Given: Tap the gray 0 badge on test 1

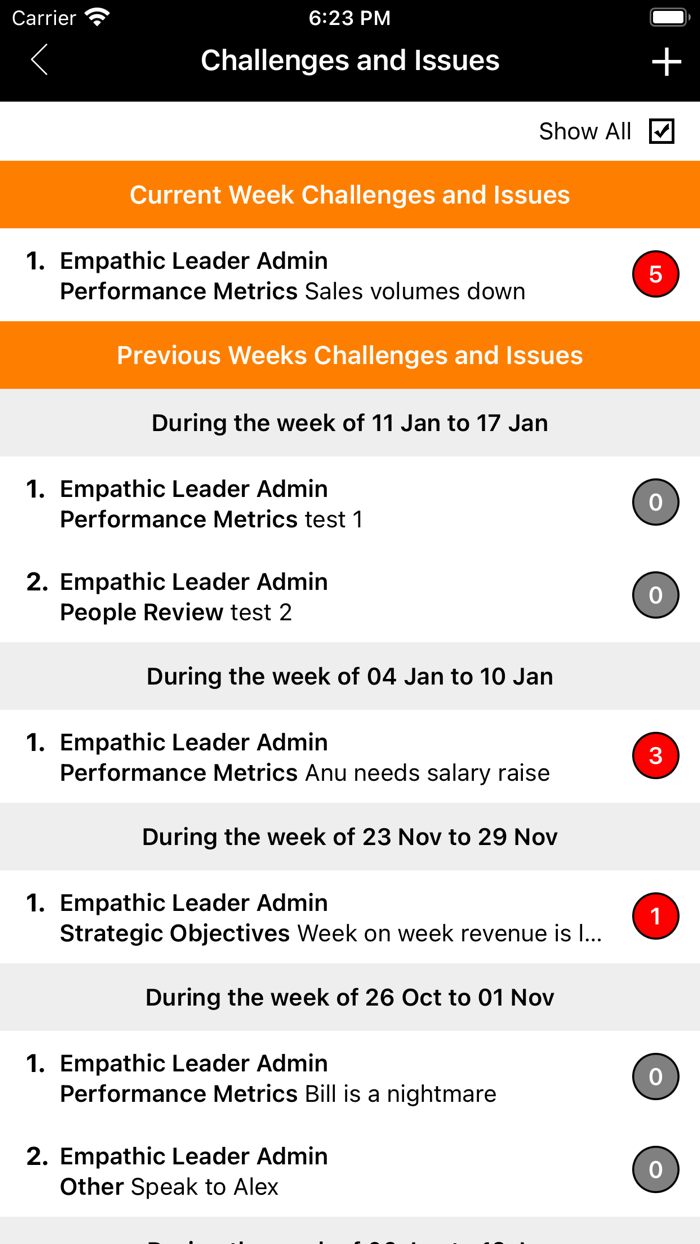Looking at the screenshot, I should [655, 503].
